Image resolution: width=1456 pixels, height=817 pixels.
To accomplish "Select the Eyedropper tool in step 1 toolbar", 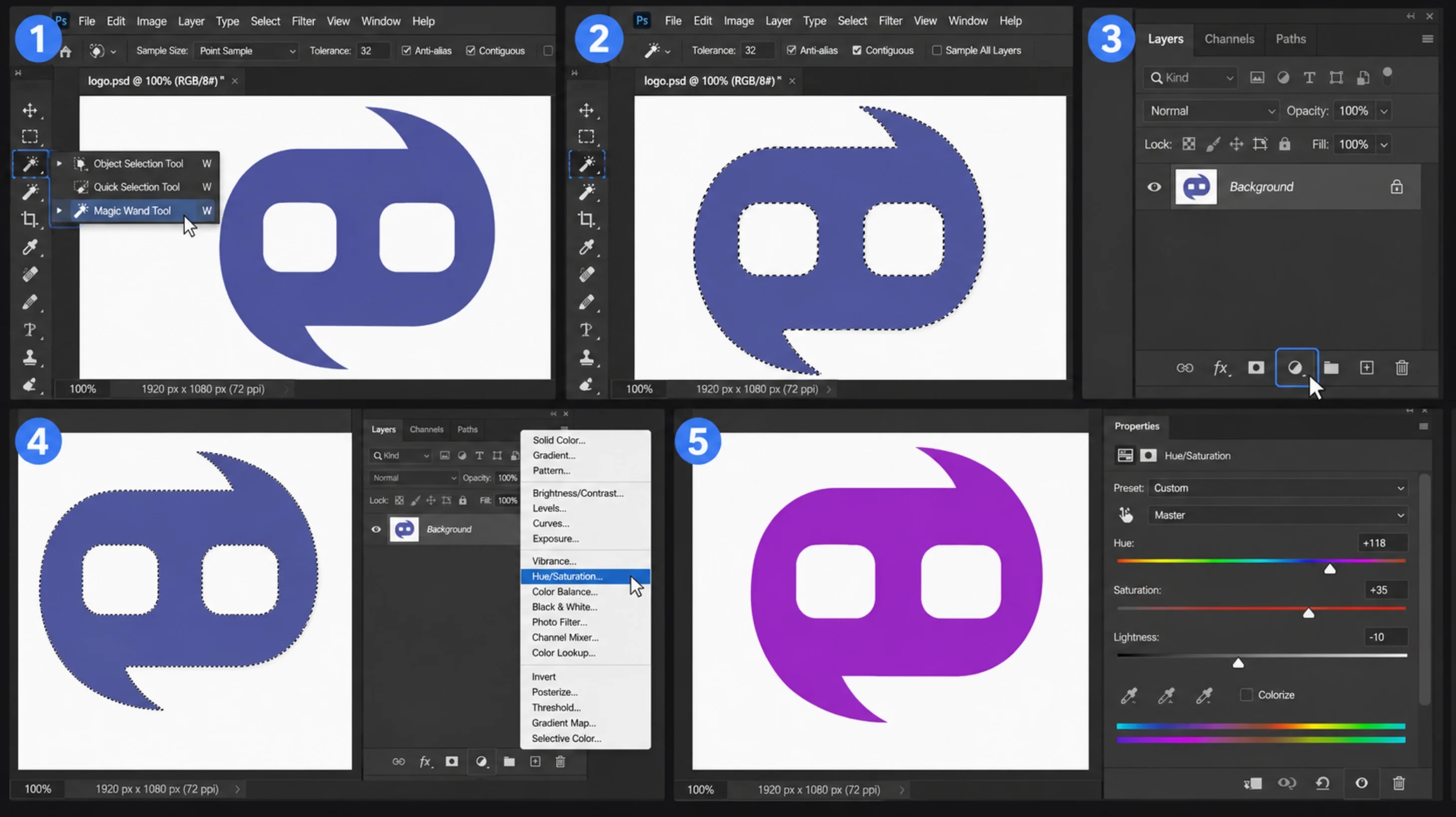I will click(29, 247).
